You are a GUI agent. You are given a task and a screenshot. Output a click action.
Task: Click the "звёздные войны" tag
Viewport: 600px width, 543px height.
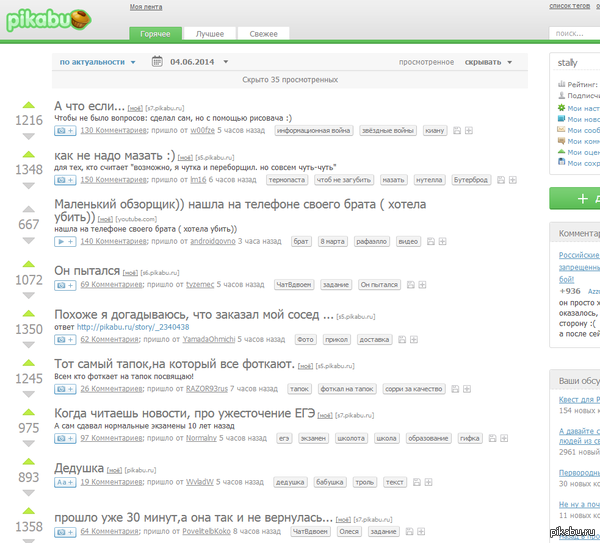[388, 130]
